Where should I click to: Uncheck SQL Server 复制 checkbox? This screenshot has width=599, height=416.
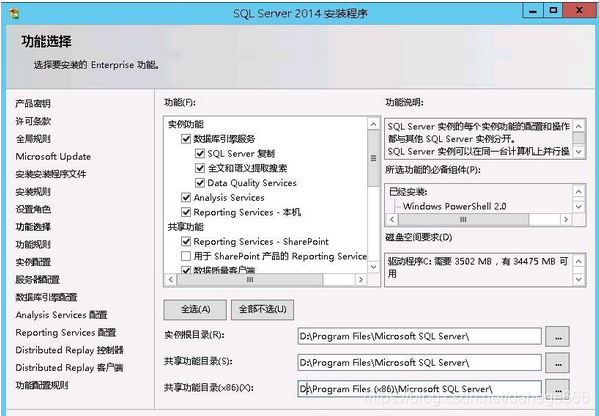click(x=200, y=154)
